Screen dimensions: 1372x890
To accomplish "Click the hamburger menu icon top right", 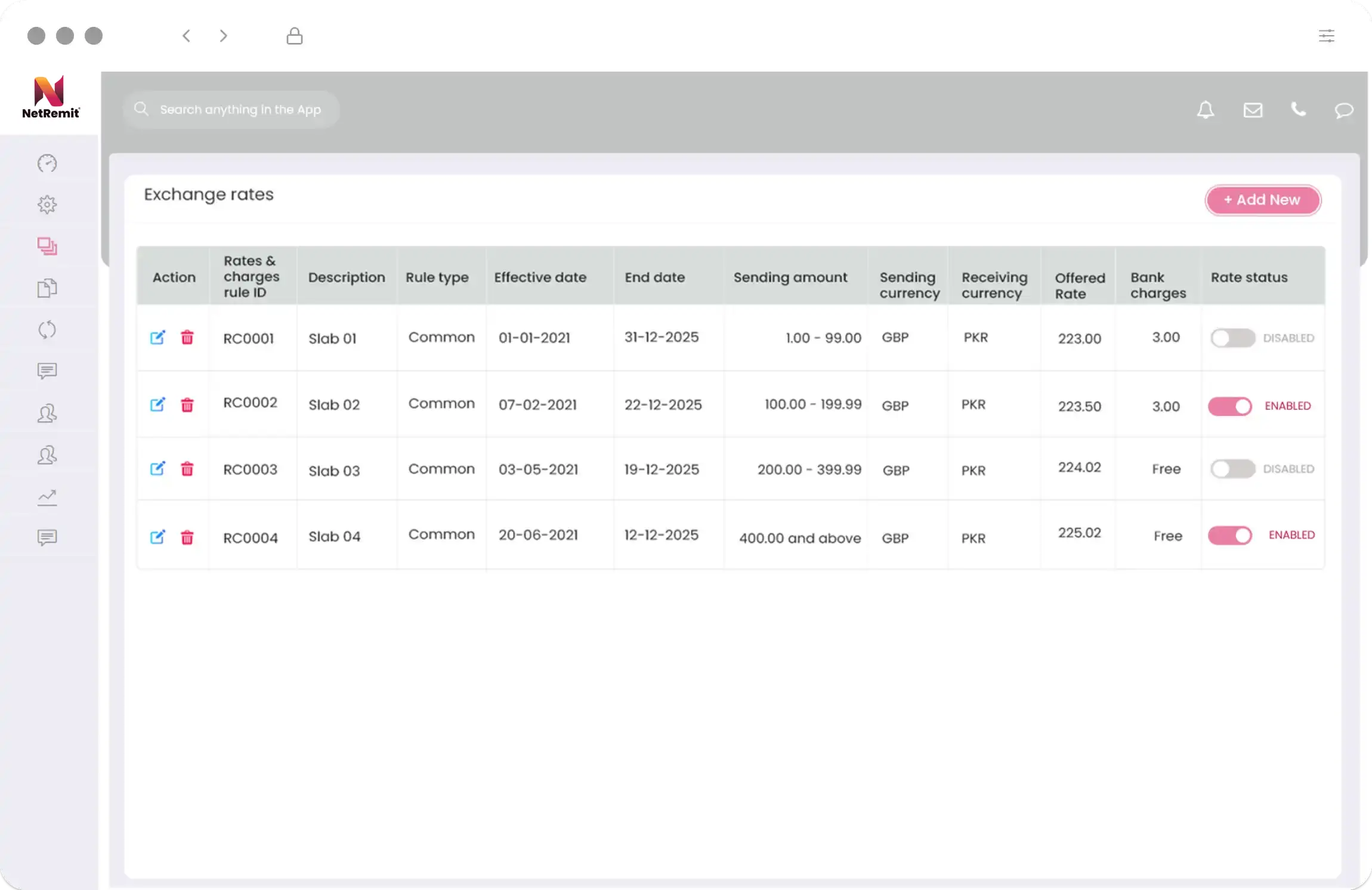I will coord(1326,36).
